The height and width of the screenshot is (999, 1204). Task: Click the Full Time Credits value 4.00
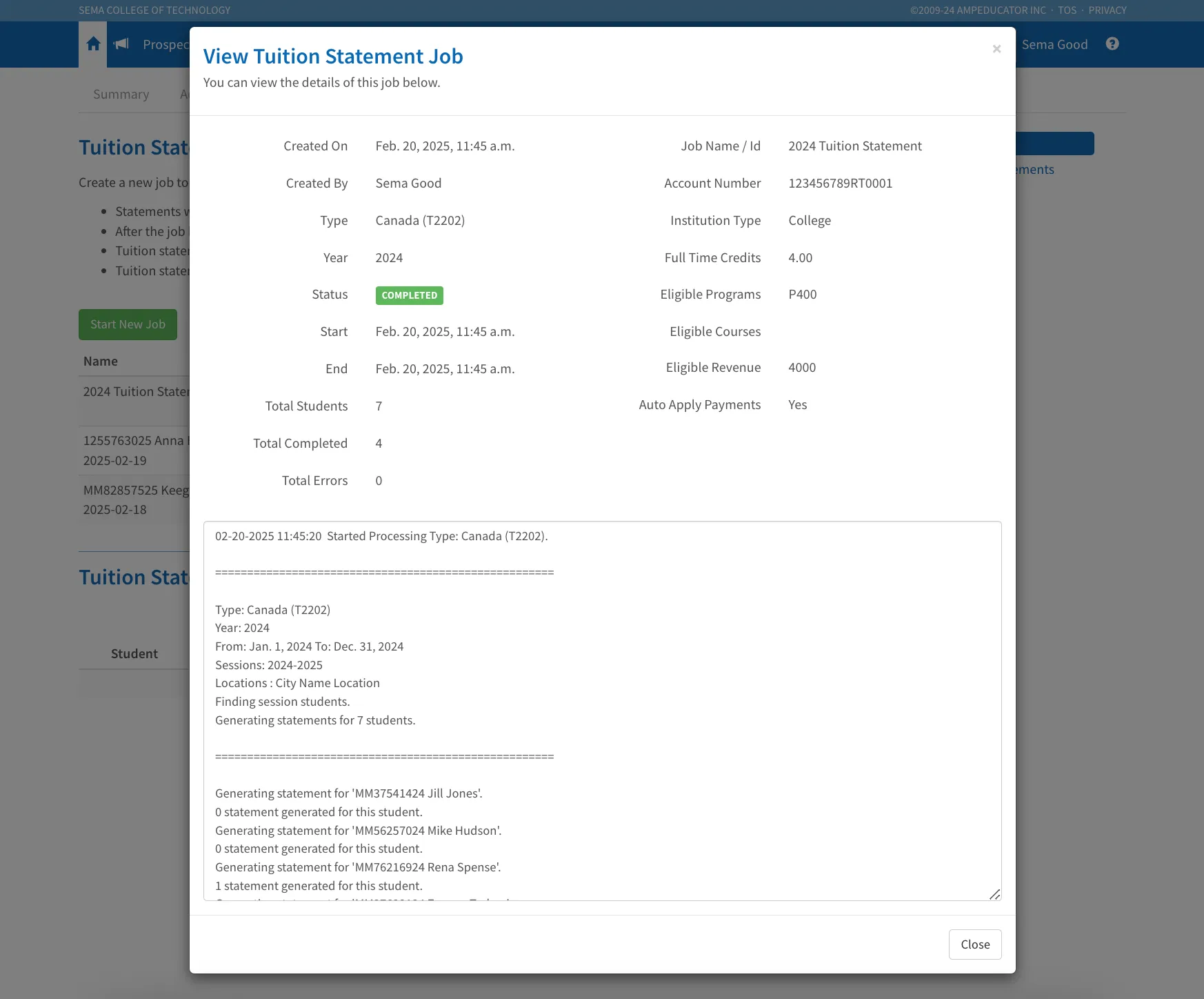[801, 258]
